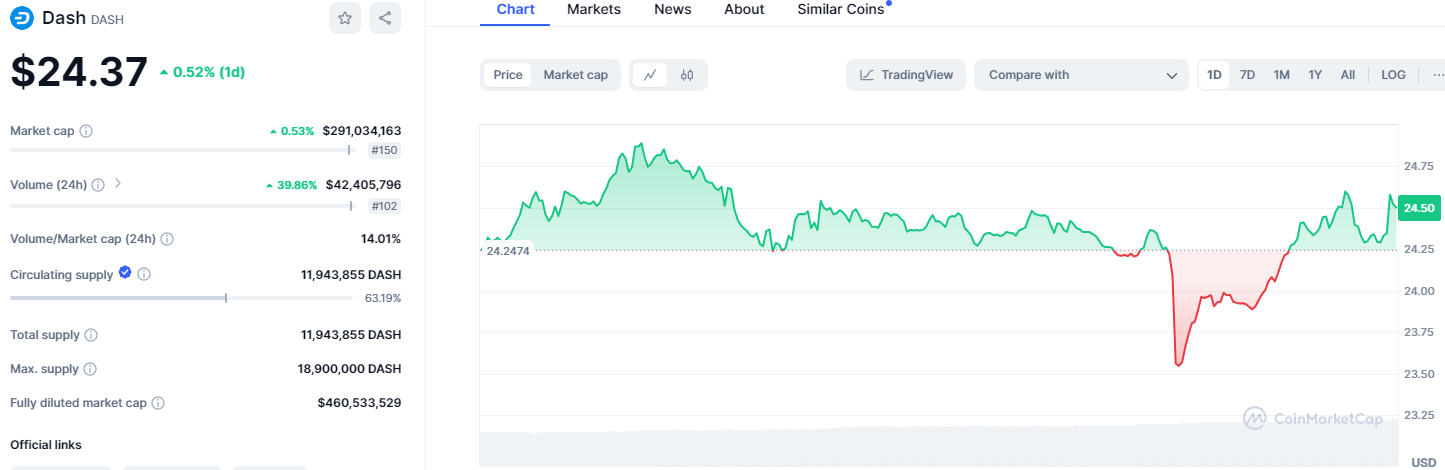
Task: Select the Market cap chart toggle
Action: (576, 75)
